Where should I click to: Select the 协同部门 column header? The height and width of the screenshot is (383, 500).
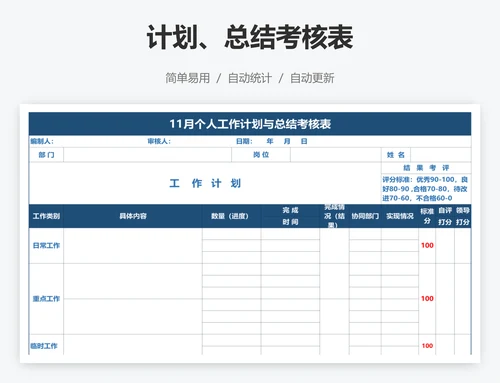coord(365,216)
